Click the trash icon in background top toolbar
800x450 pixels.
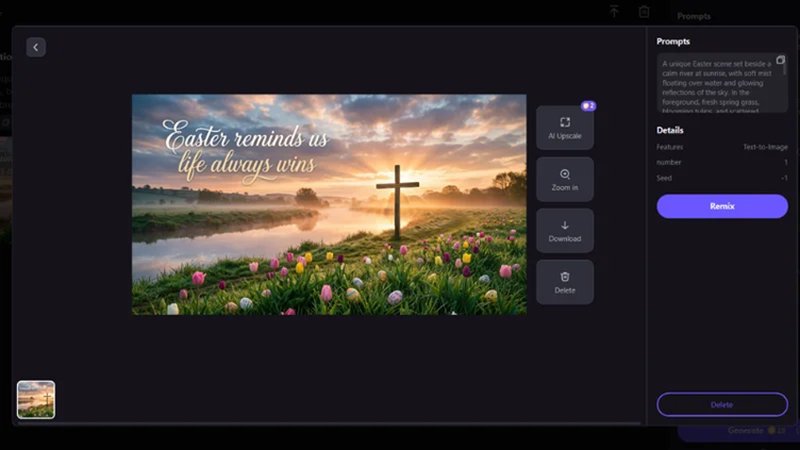pyautogui.click(x=644, y=11)
